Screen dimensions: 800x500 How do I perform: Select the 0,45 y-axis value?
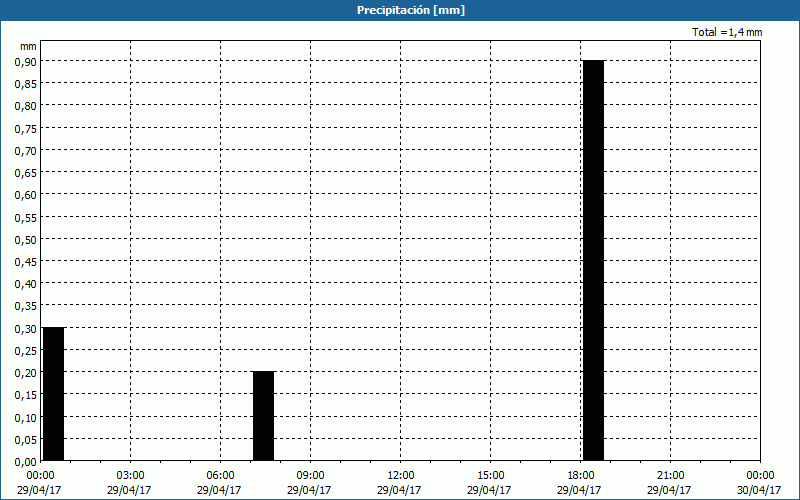pos(26,261)
